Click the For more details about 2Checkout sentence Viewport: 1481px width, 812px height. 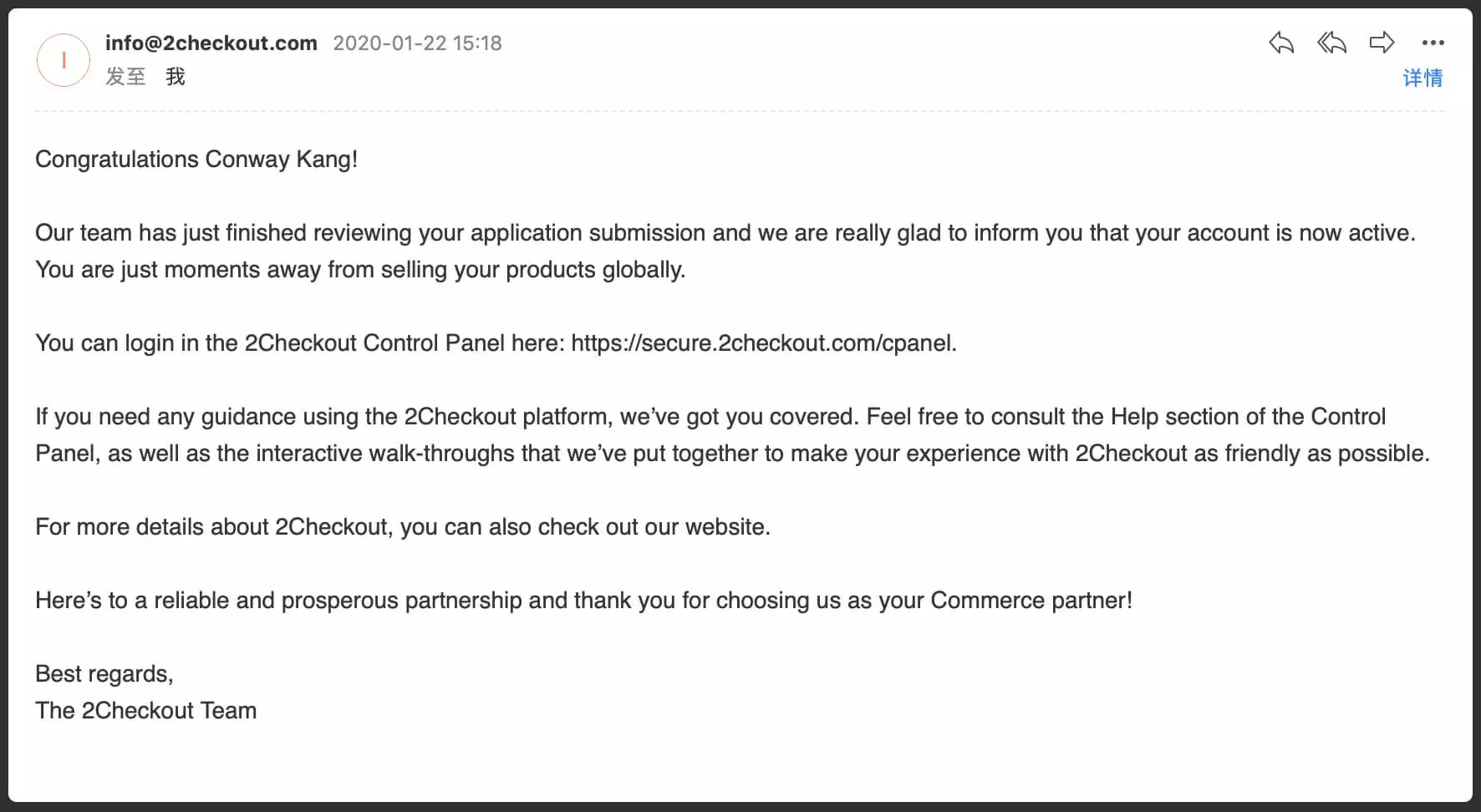[403, 526]
